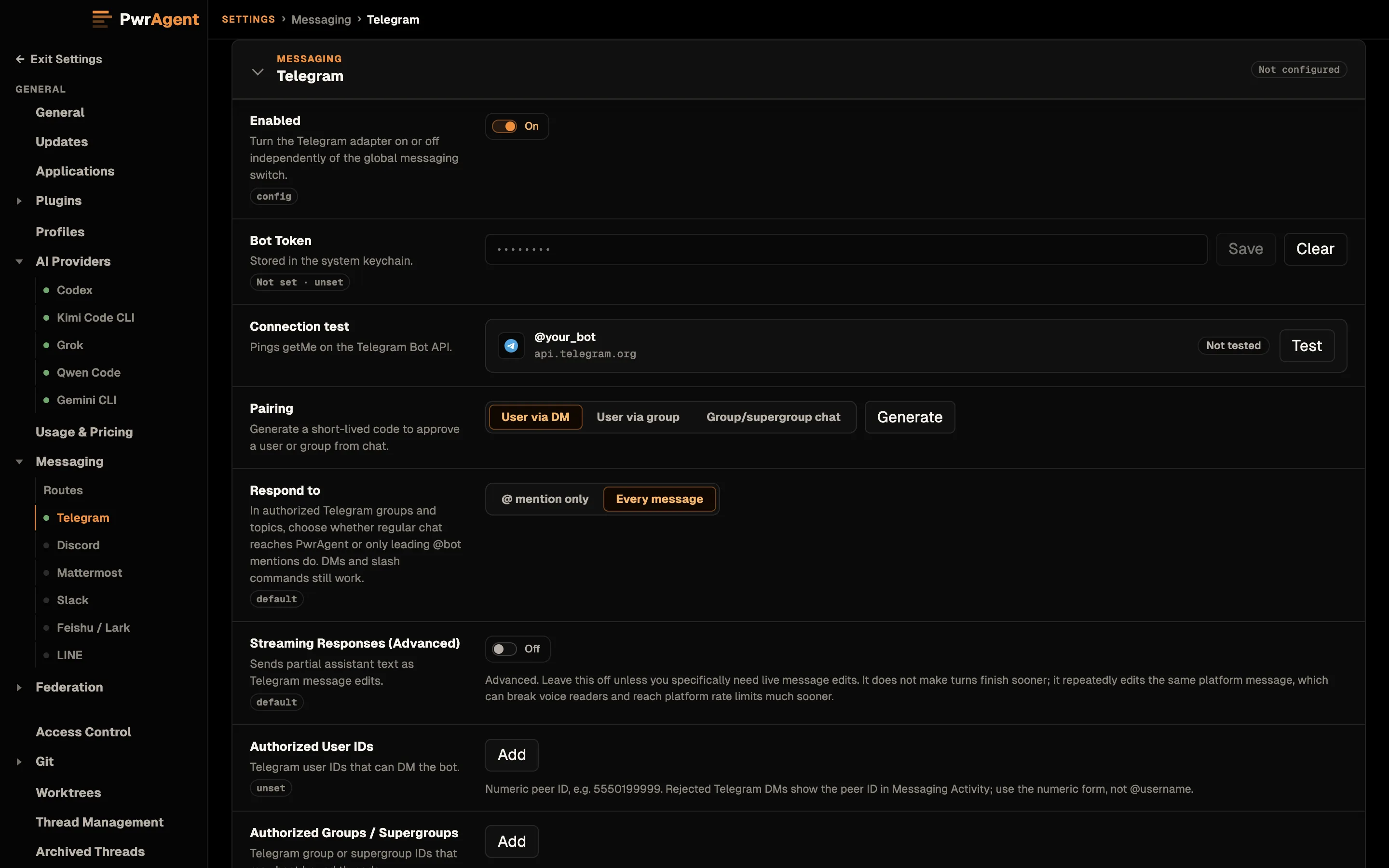Click the back arrow next to Exit Settings
The height and width of the screenshot is (868, 1389).
tap(20, 59)
